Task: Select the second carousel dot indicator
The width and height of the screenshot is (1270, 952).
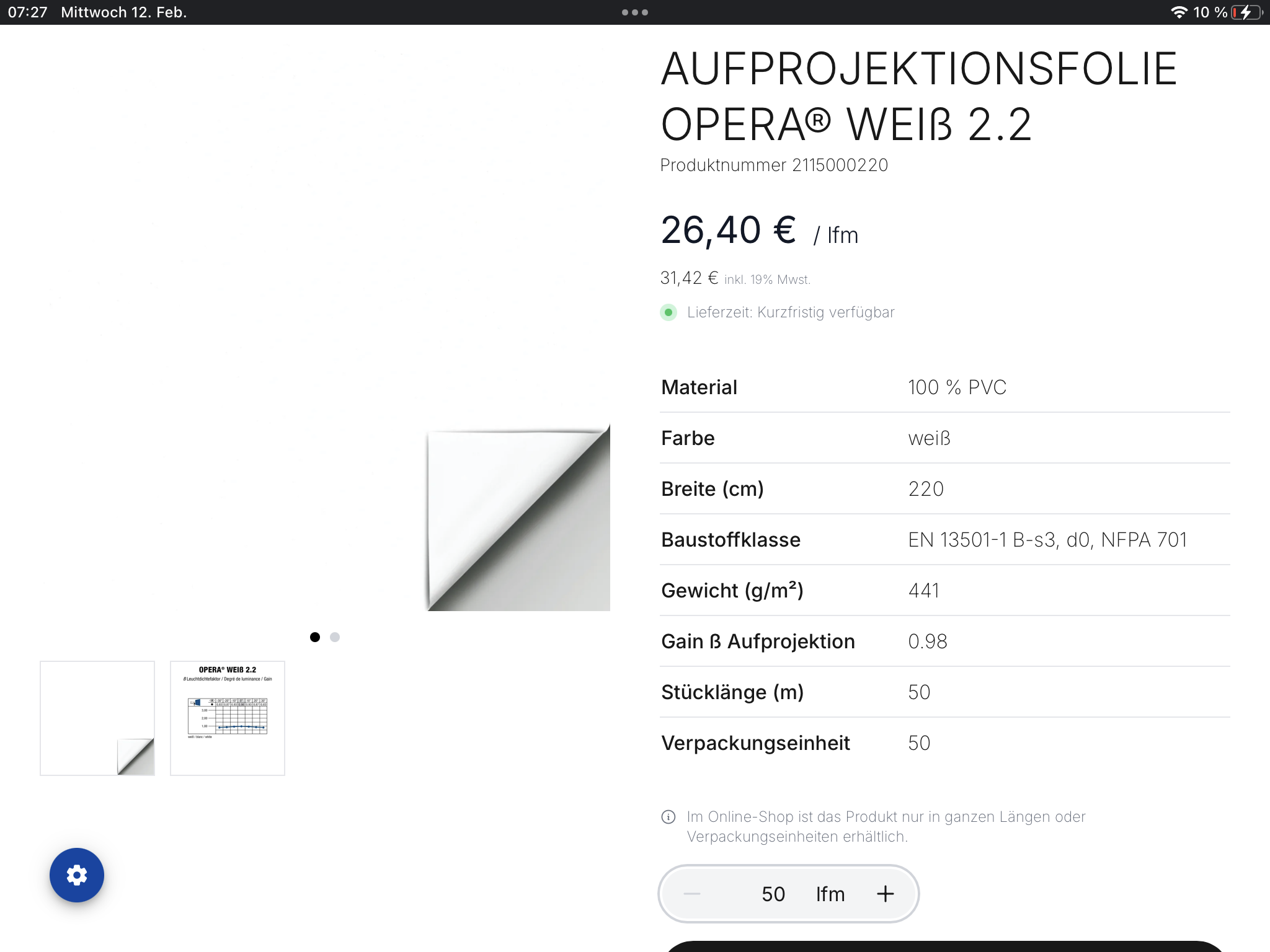Action: (335, 637)
